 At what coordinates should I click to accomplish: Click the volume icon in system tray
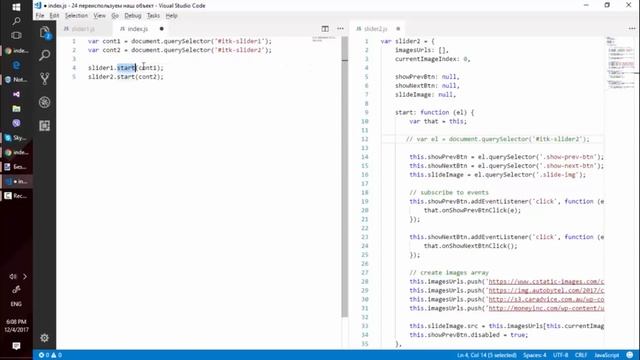pos(13,276)
